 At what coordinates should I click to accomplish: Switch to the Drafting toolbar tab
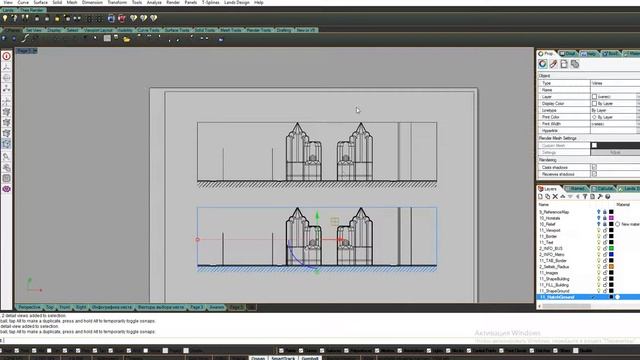tap(284, 30)
